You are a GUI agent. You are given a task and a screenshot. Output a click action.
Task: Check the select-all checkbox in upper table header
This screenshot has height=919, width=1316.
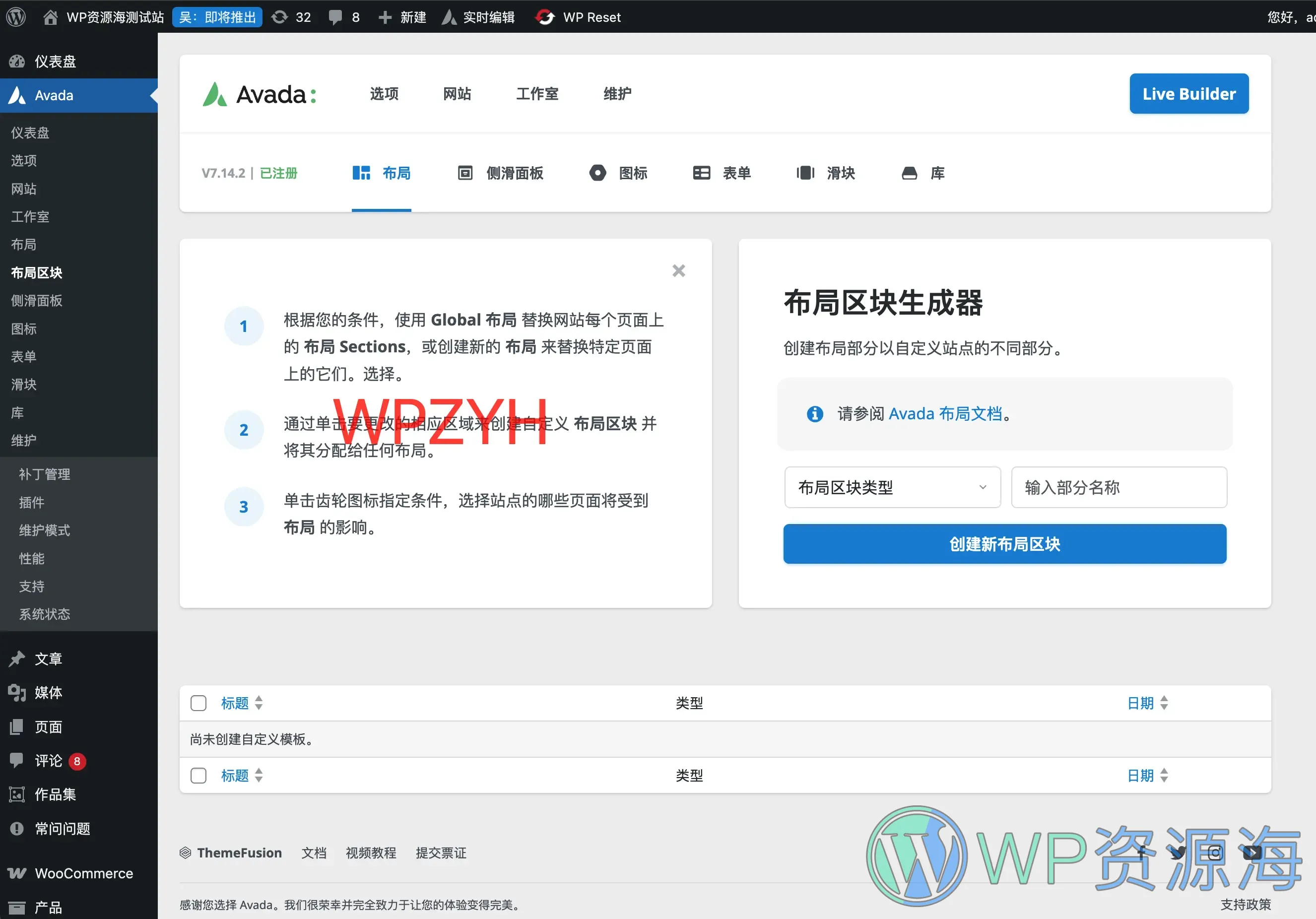(x=198, y=702)
